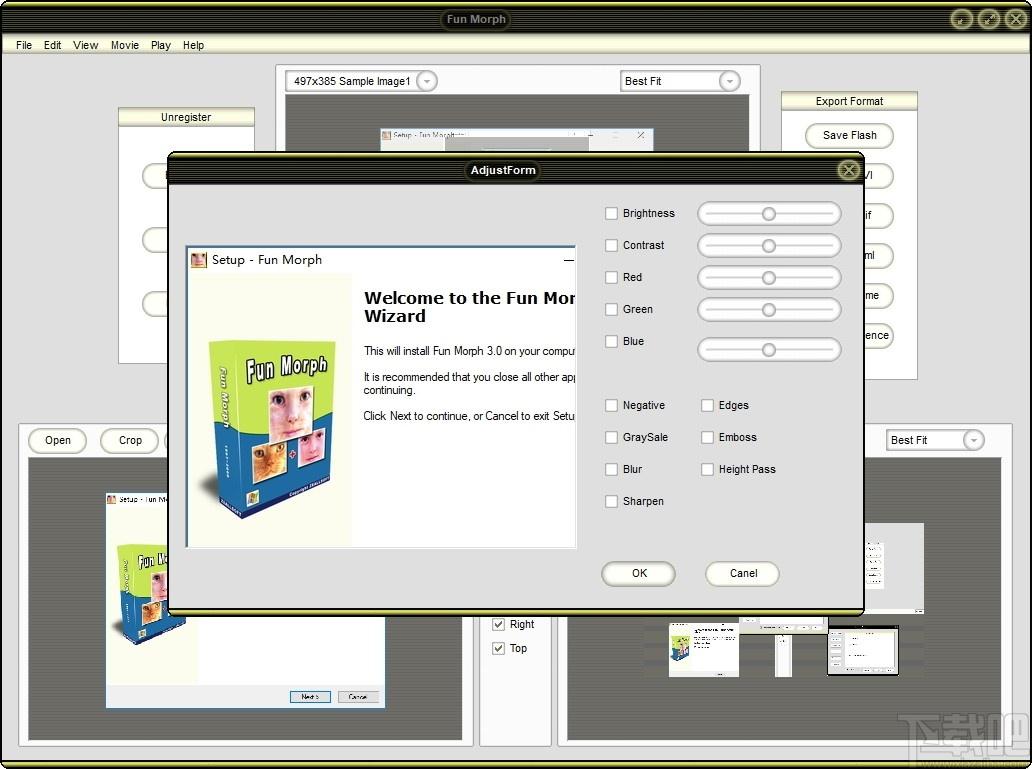
Task: Click the Save Flash export button
Action: click(850, 136)
